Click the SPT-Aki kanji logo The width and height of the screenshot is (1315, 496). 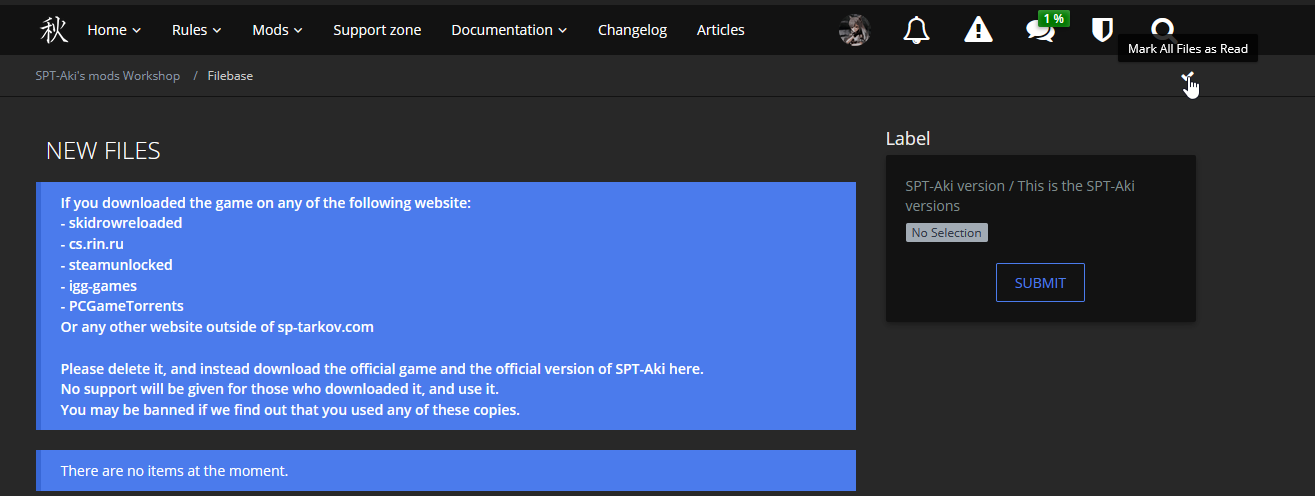[x=54, y=29]
